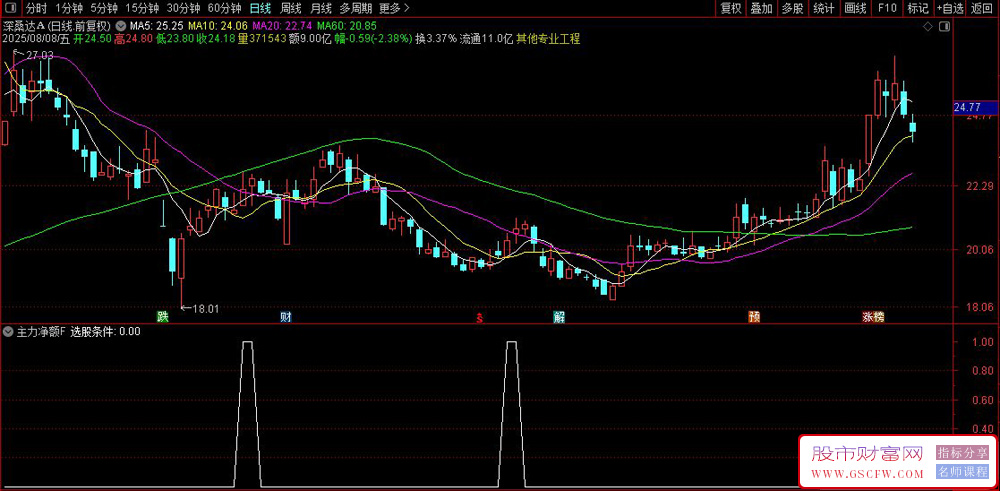Open the 多股 multi-stock view
Viewport: 1000px width, 491px height.
[793, 8]
